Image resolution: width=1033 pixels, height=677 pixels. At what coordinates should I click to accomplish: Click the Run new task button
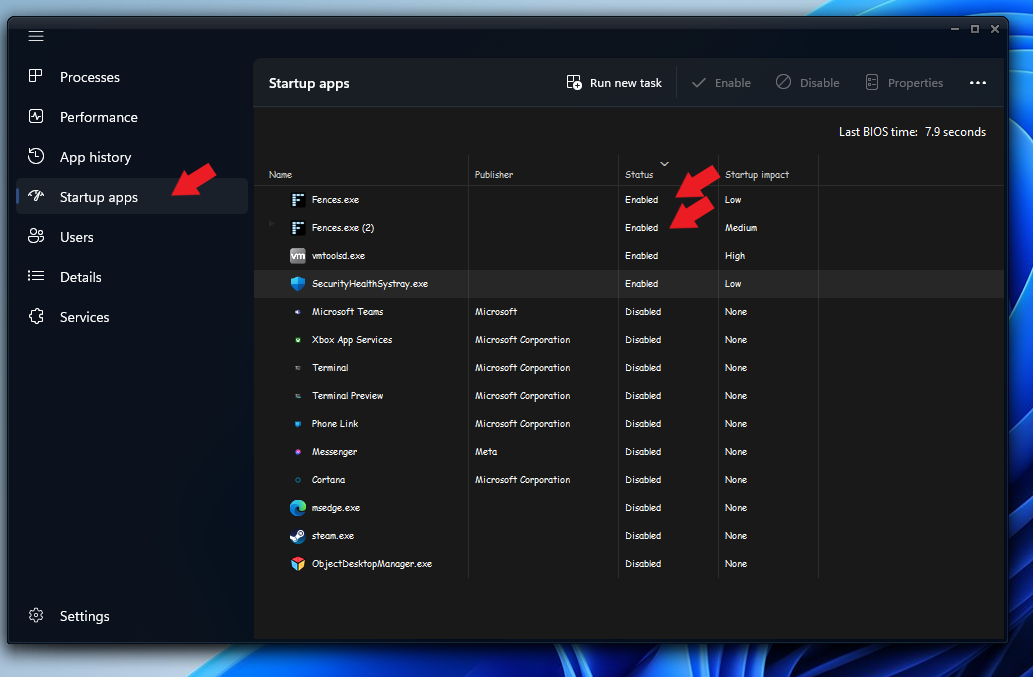click(614, 82)
